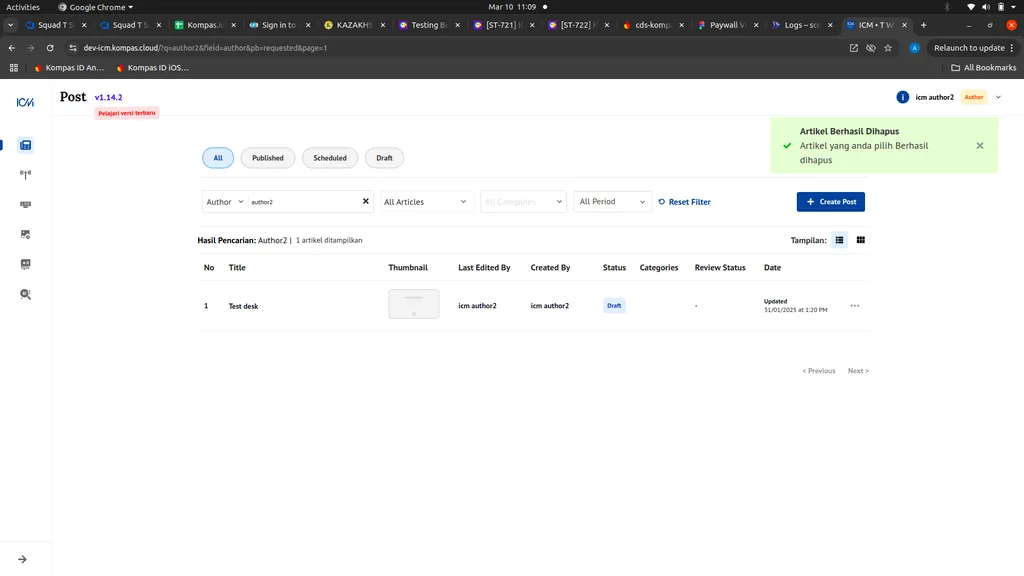This screenshot has height=576, width=1024.
Task: Click the address bar URL
Action: 205,48
